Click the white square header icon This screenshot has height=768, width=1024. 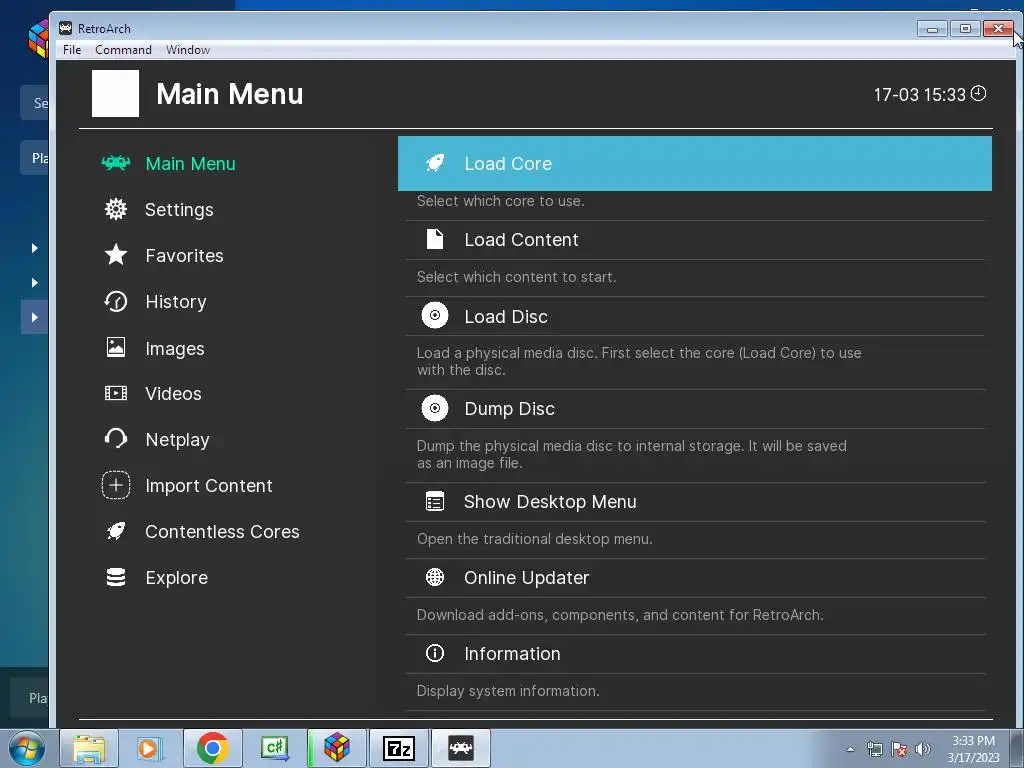pos(116,93)
